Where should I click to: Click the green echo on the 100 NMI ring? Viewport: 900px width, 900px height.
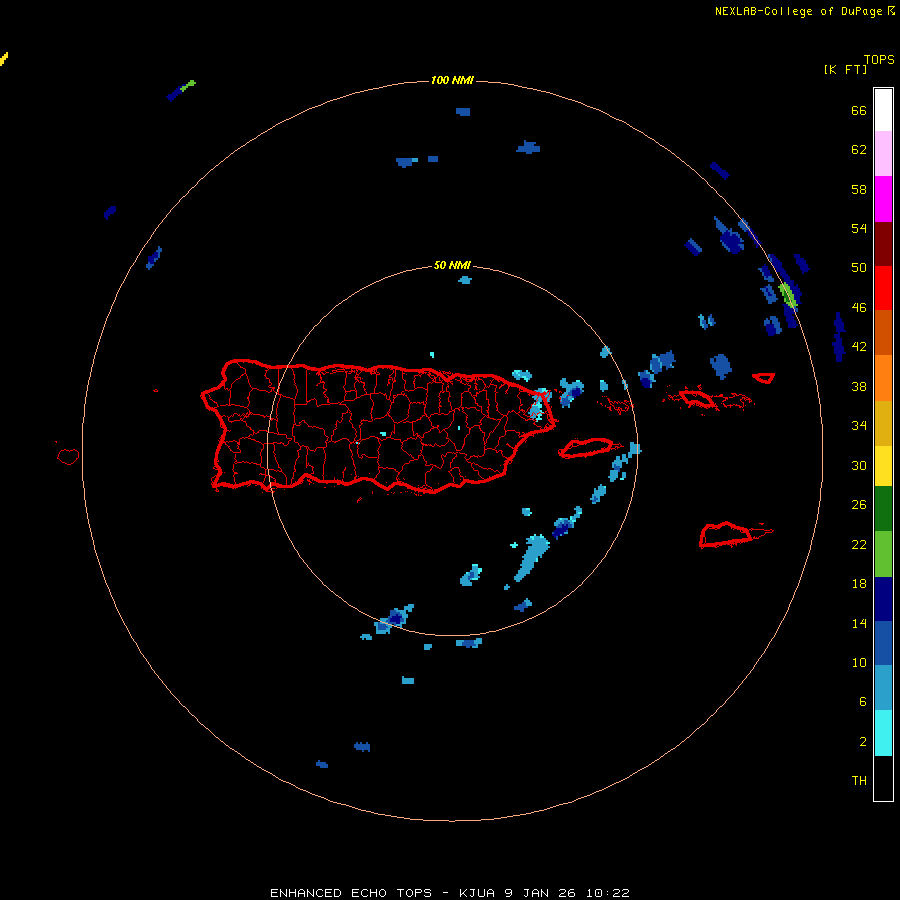pyautogui.click(x=788, y=294)
